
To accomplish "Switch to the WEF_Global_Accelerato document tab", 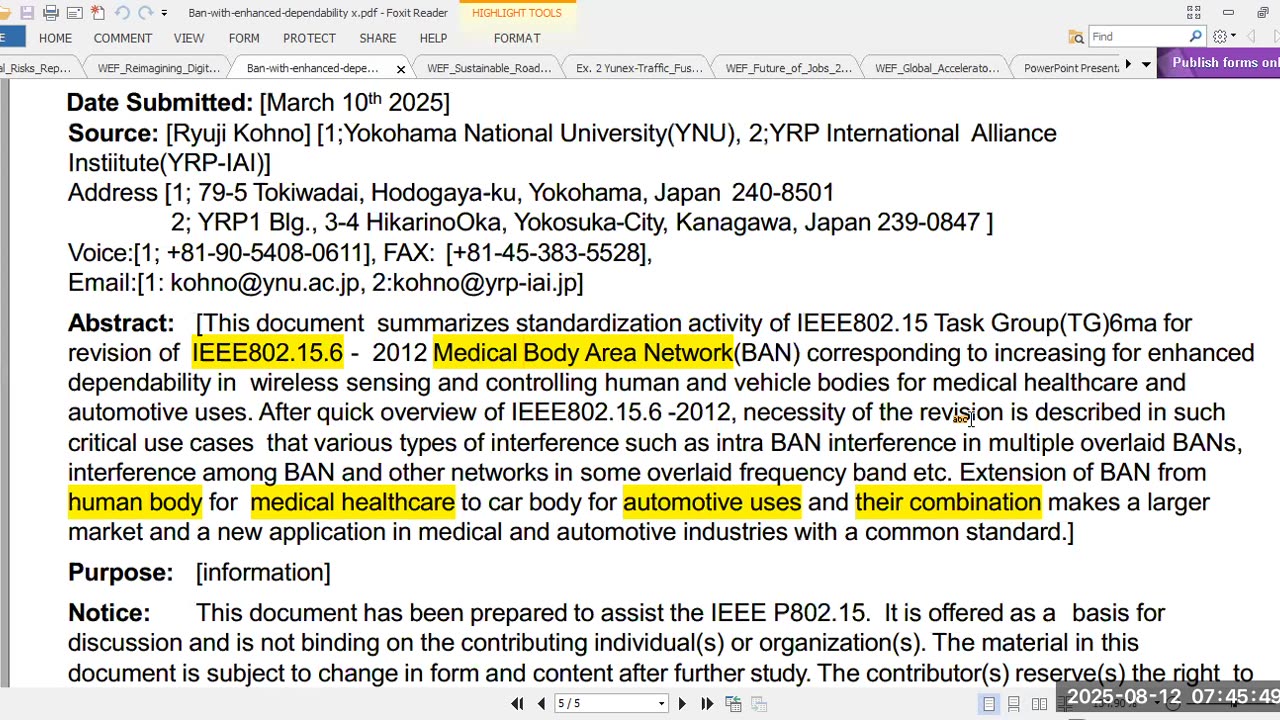I will [937, 68].
